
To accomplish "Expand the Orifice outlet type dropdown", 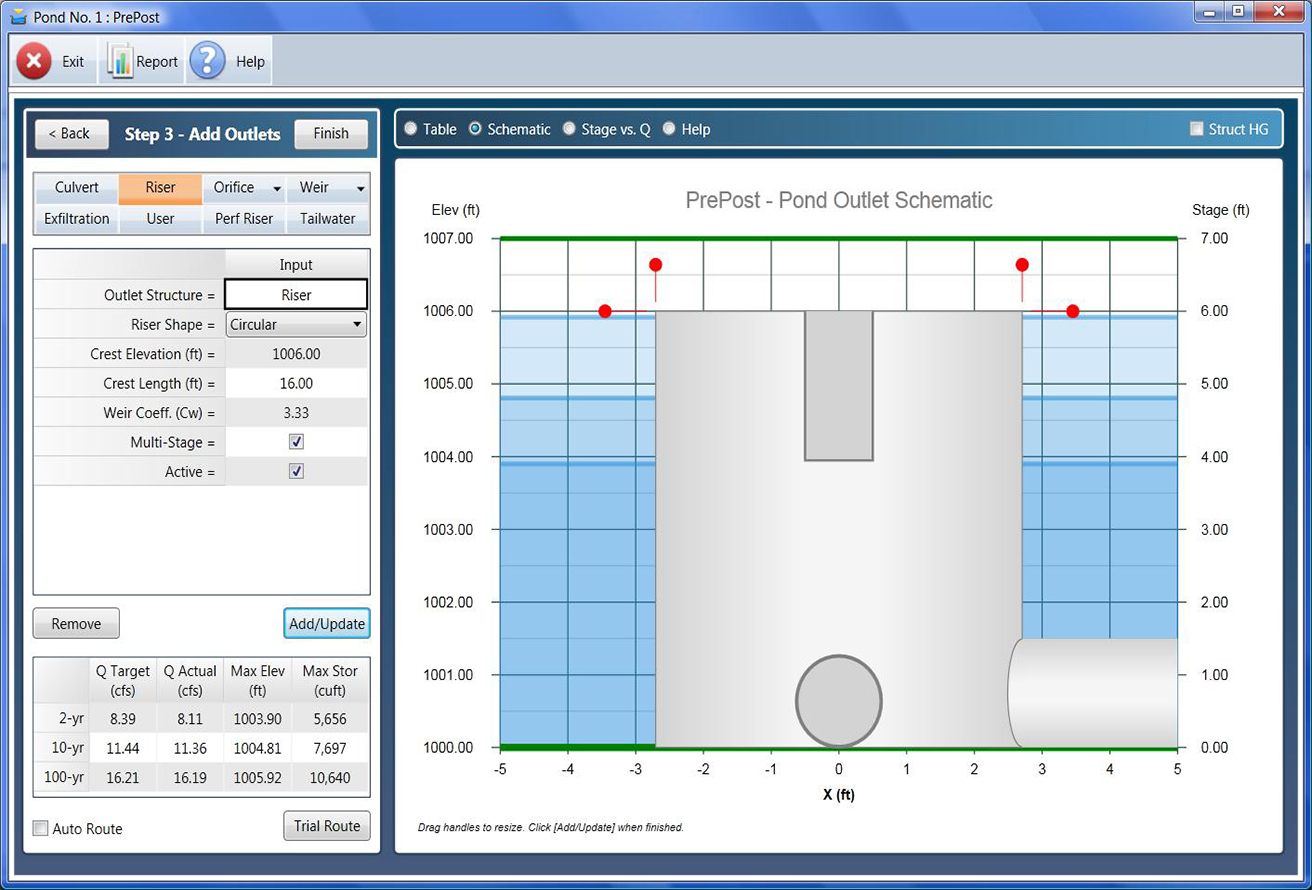I will coord(277,187).
